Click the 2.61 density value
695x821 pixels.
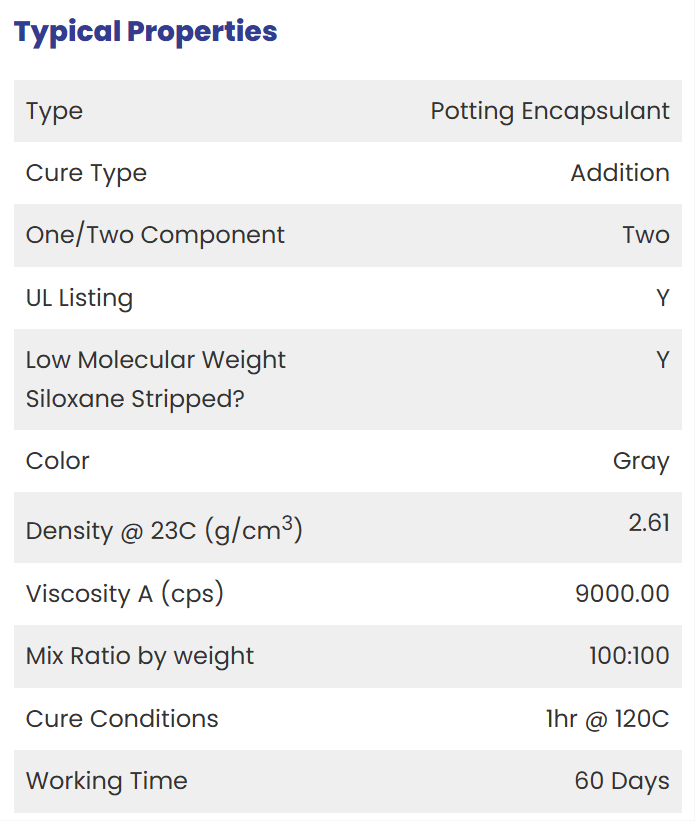click(649, 523)
